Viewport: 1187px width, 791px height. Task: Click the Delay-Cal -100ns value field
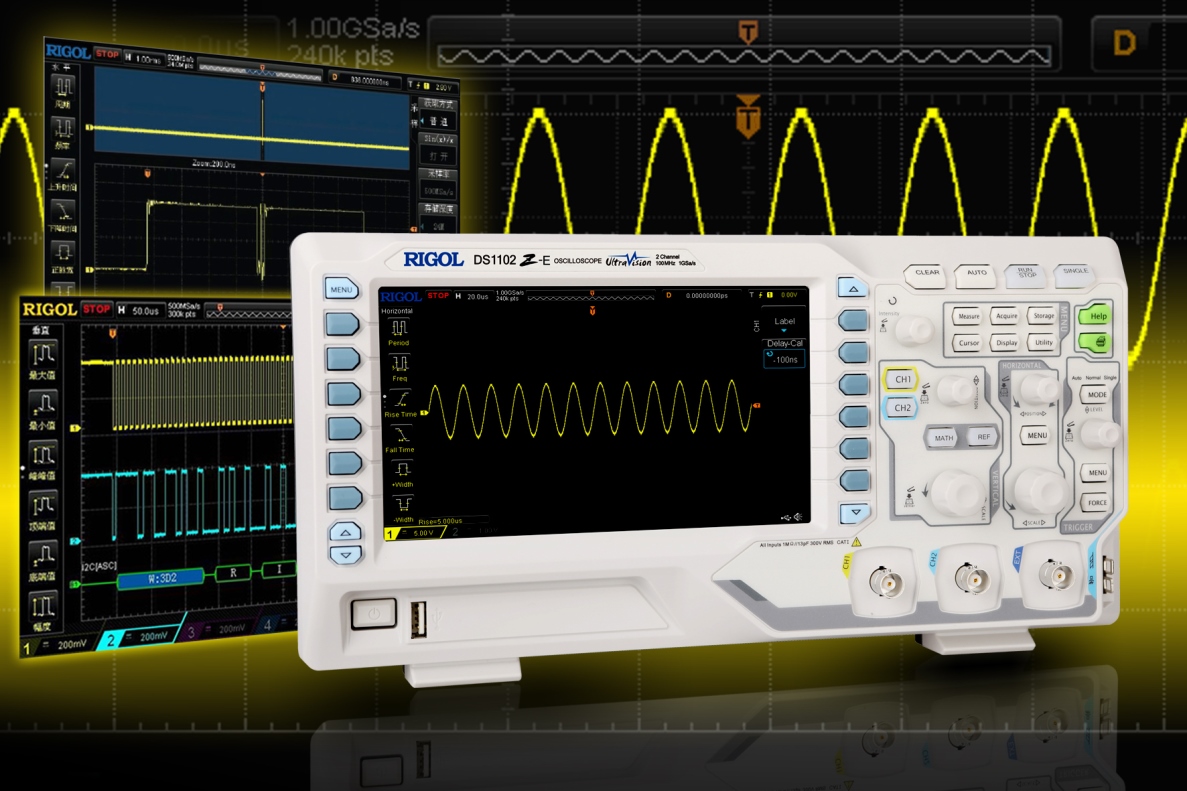point(783,358)
